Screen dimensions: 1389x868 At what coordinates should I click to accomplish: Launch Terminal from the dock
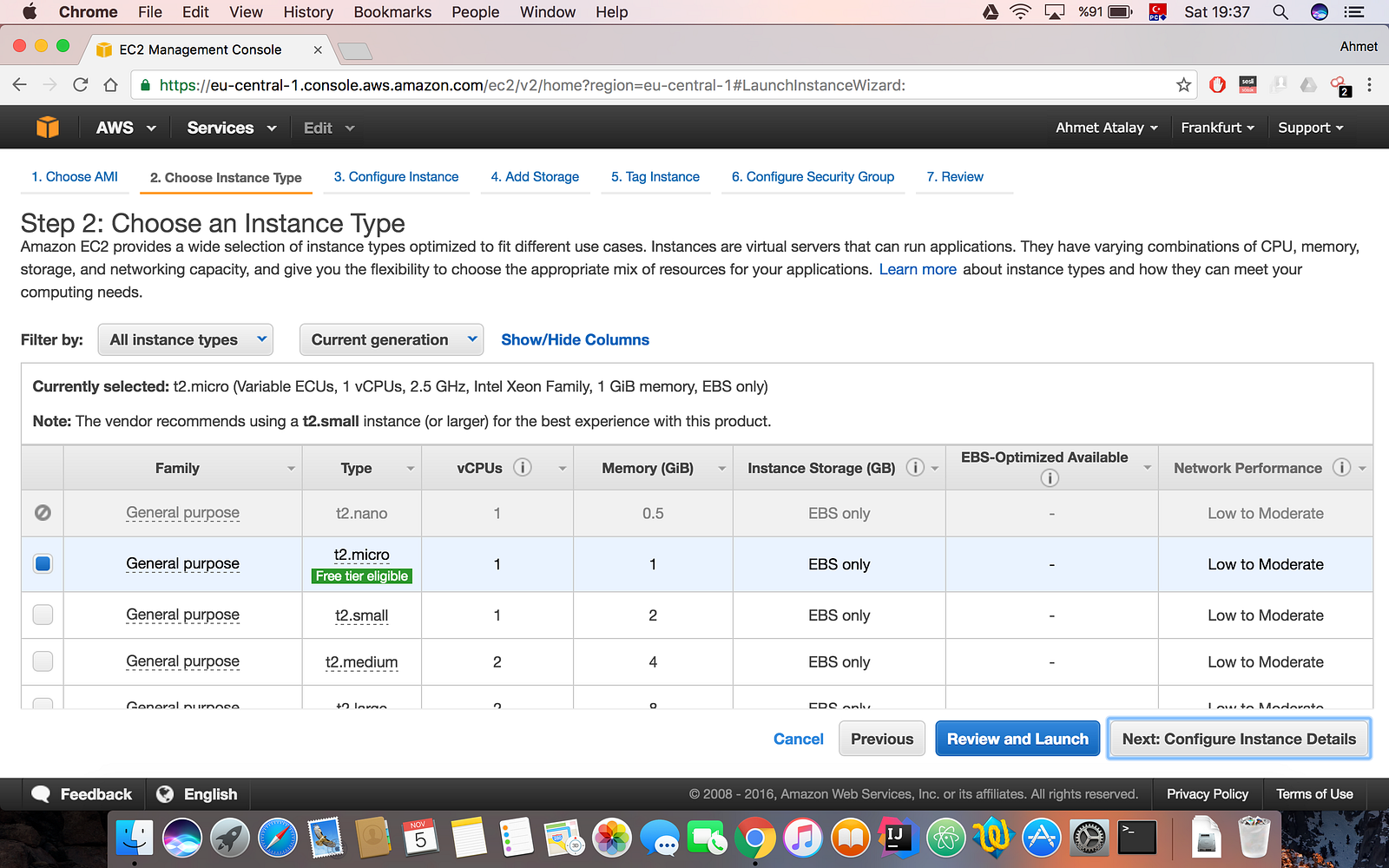[1137, 838]
